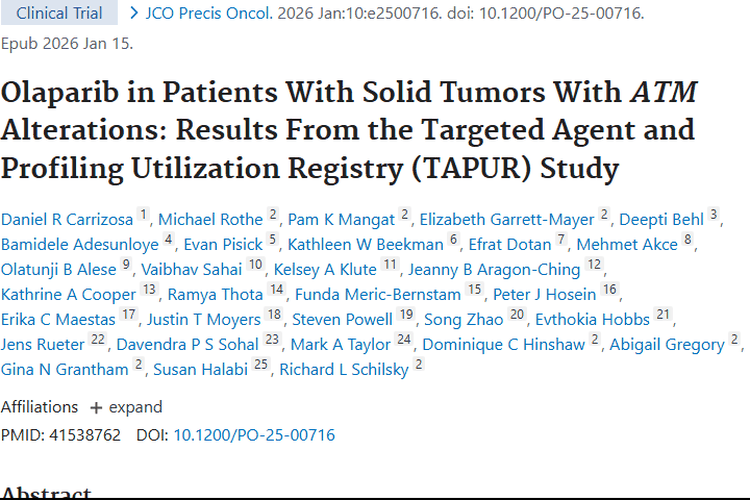Open affiliation 15 beside Meric-Bernstam
750x500 pixels.
click(x=474, y=290)
